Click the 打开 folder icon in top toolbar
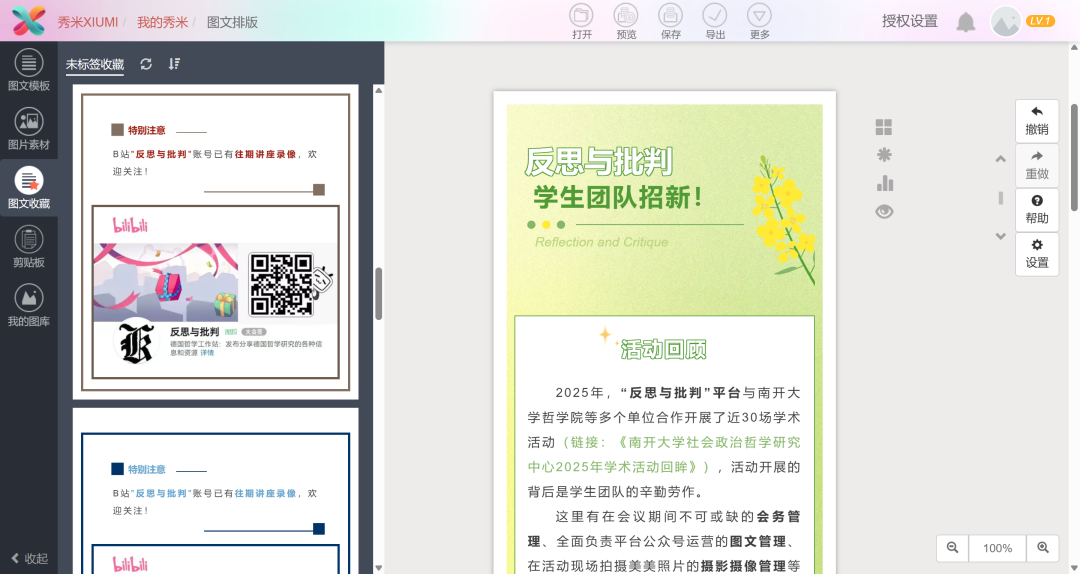This screenshot has height=574, width=1080. tap(581, 15)
